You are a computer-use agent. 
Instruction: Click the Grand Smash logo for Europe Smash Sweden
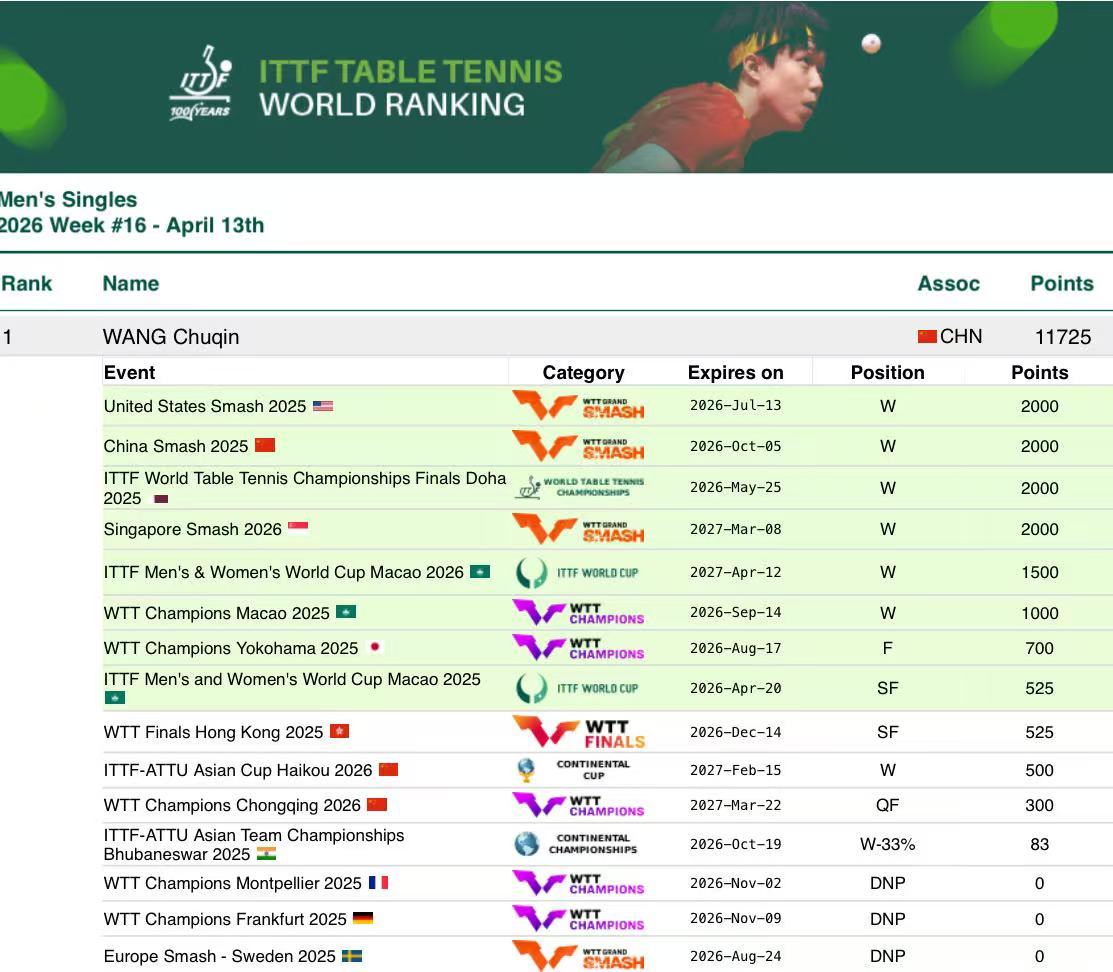click(x=579, y=956)
